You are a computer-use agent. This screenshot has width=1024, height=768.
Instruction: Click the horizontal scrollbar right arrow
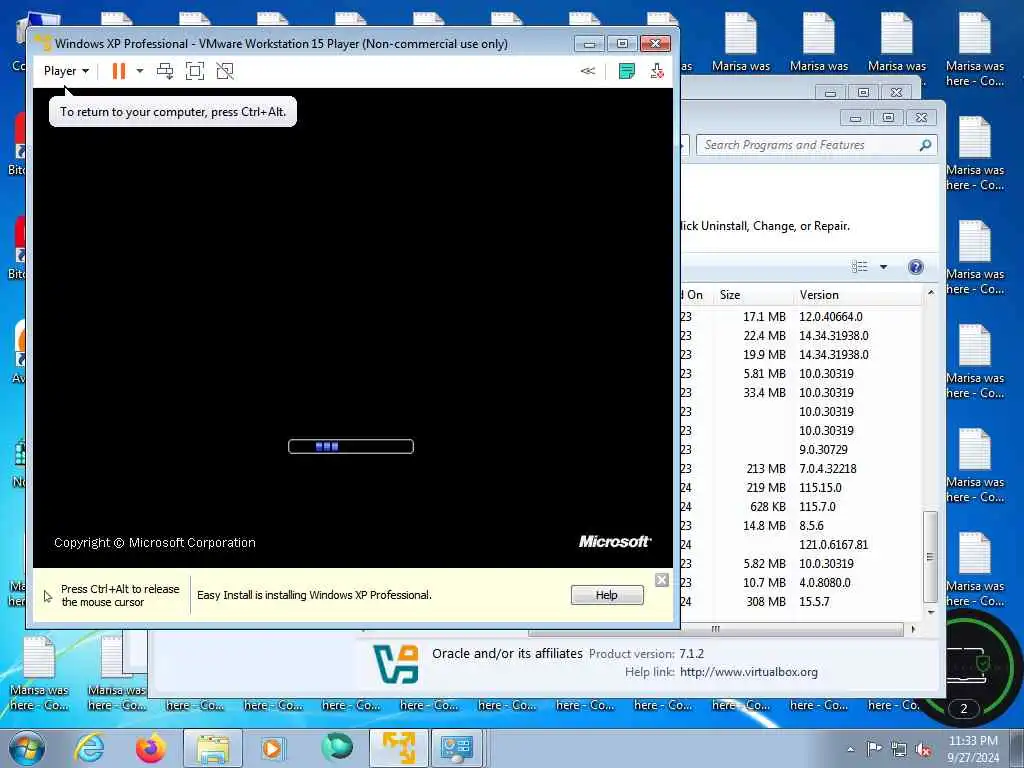[913, 629]
